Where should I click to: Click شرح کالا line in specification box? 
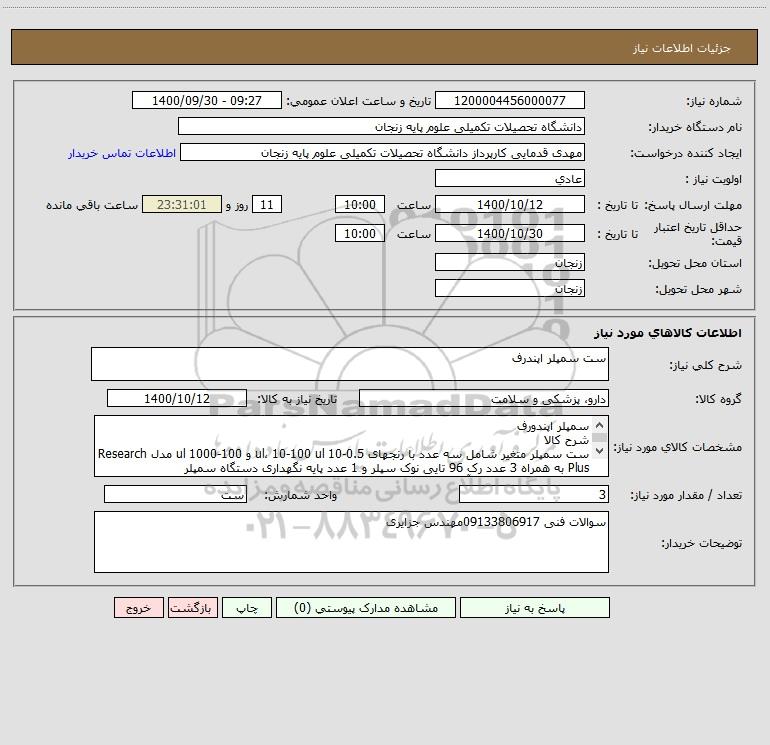pyautogui.click(x=566, y=440)
